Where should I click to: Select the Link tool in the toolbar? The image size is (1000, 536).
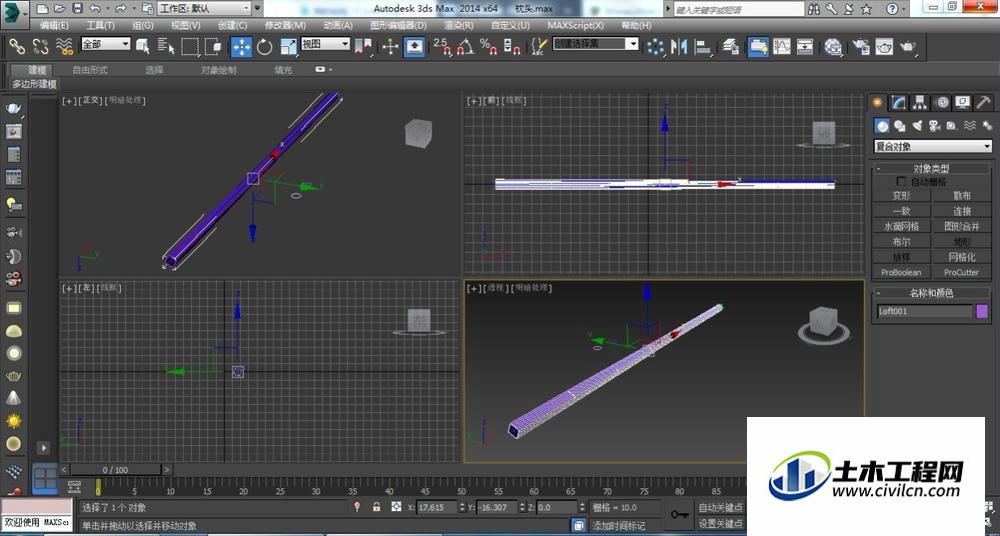[x=16, y=46]
